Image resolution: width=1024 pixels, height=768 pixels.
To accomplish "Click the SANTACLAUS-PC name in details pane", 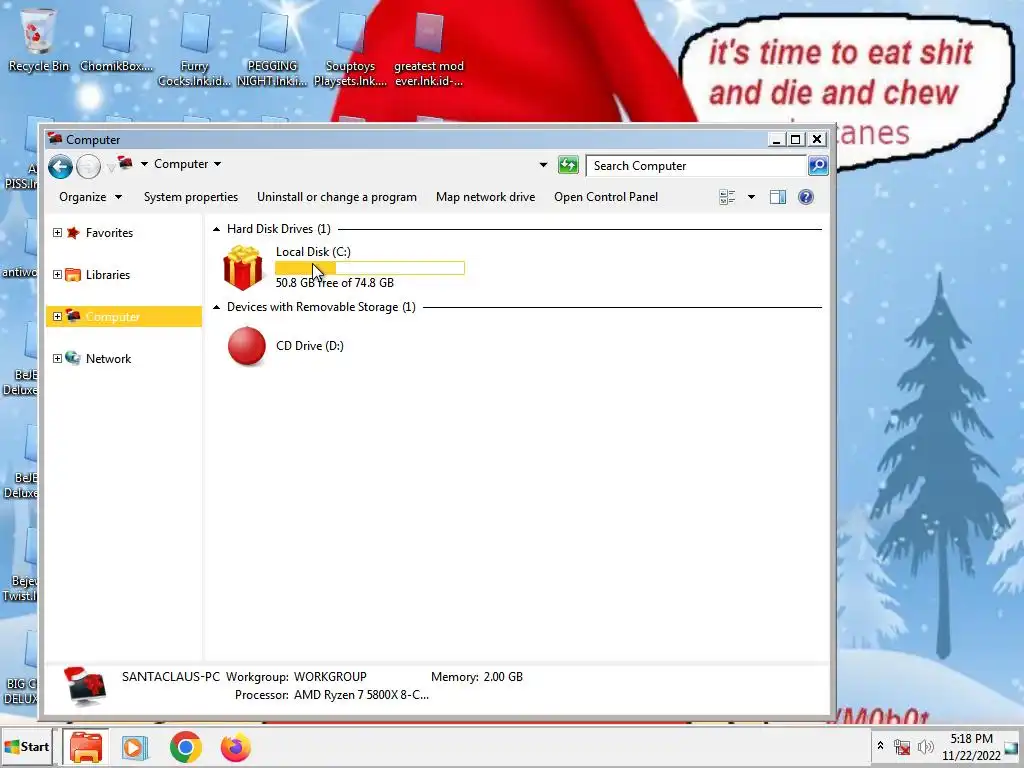I will [170, 677].
